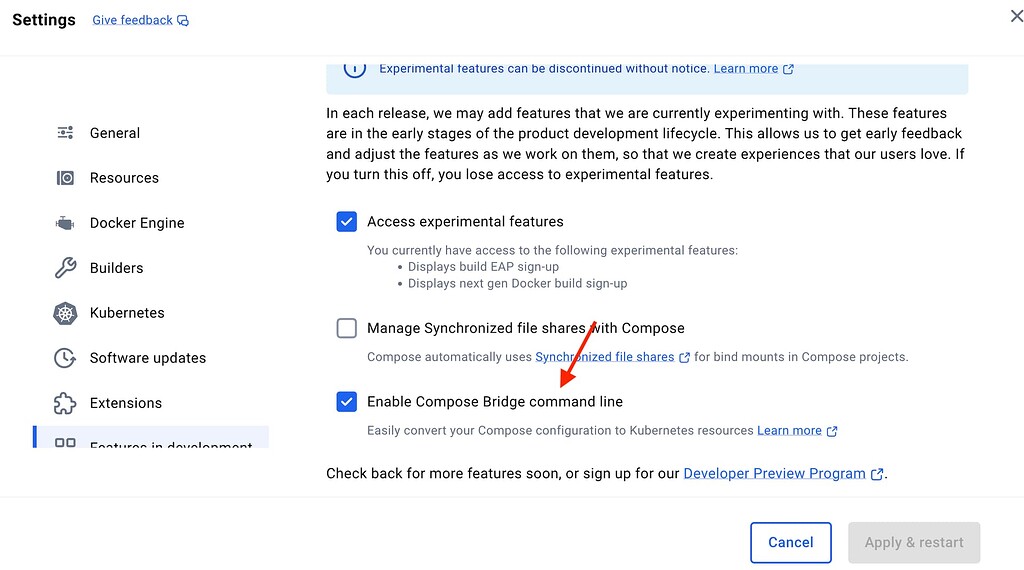Click the Builders wrench icon
This screenshot has width=1024, height=570.
click(65, 268)
